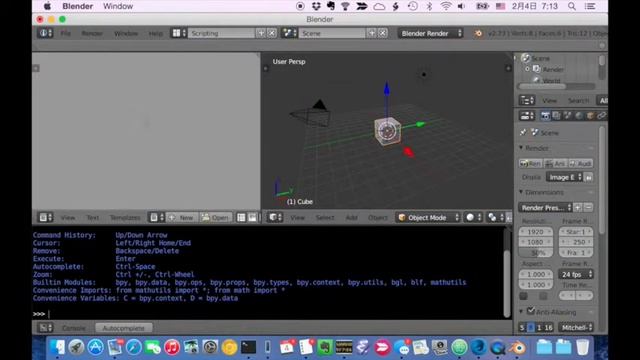This screenshot has height=360, width=640.
Task: Open the viewport shading selector
Action: tap(474, 218)
